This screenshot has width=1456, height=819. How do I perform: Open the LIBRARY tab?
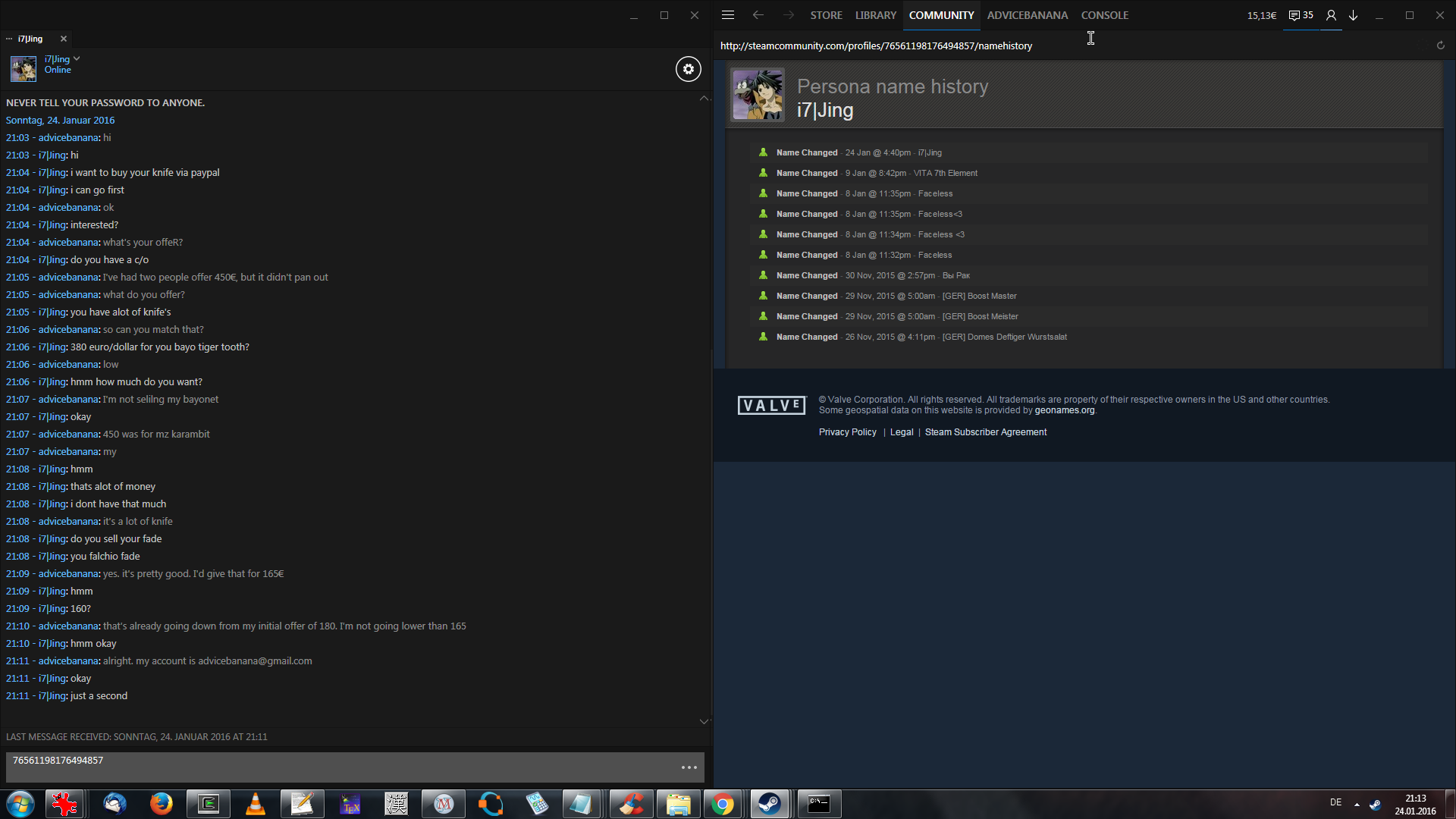tap(875, 15)
